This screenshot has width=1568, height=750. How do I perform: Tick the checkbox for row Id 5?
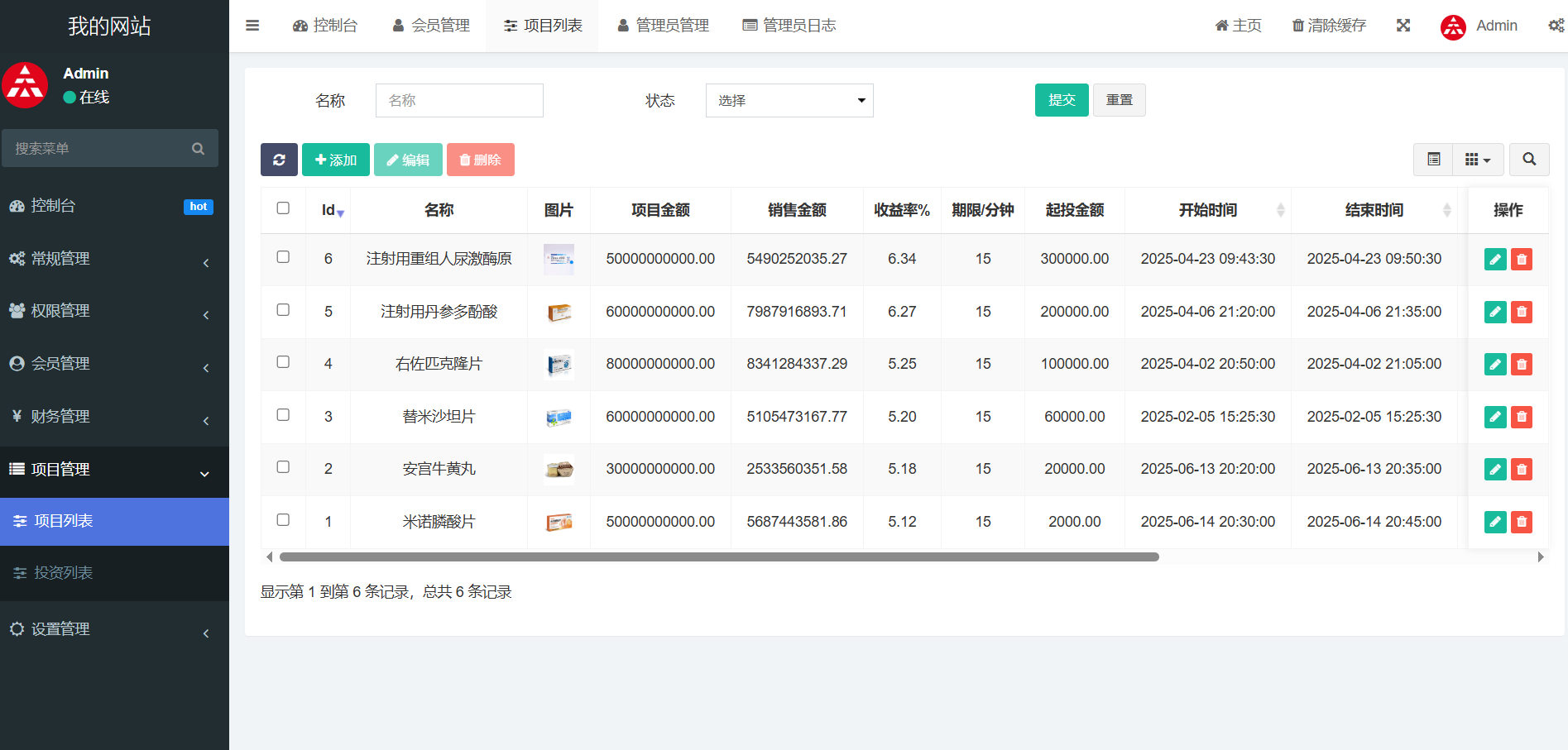pos(283,310)
